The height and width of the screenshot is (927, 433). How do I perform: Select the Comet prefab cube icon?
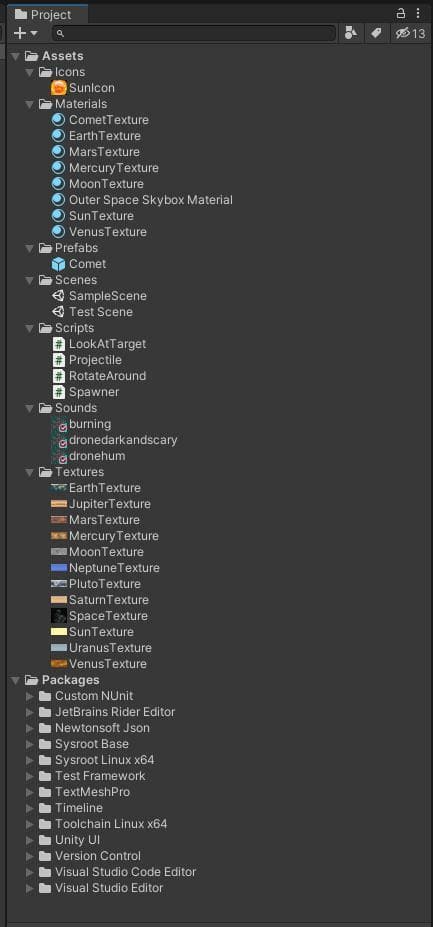click(x=59, y=264)
